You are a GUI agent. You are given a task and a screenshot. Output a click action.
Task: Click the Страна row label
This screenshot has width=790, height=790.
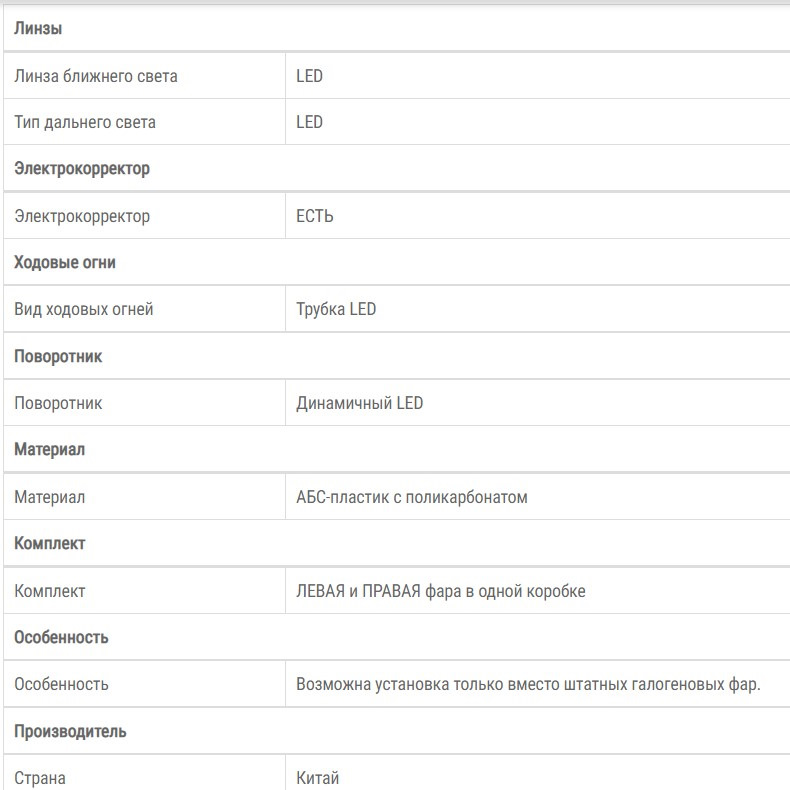coord(40,778)
